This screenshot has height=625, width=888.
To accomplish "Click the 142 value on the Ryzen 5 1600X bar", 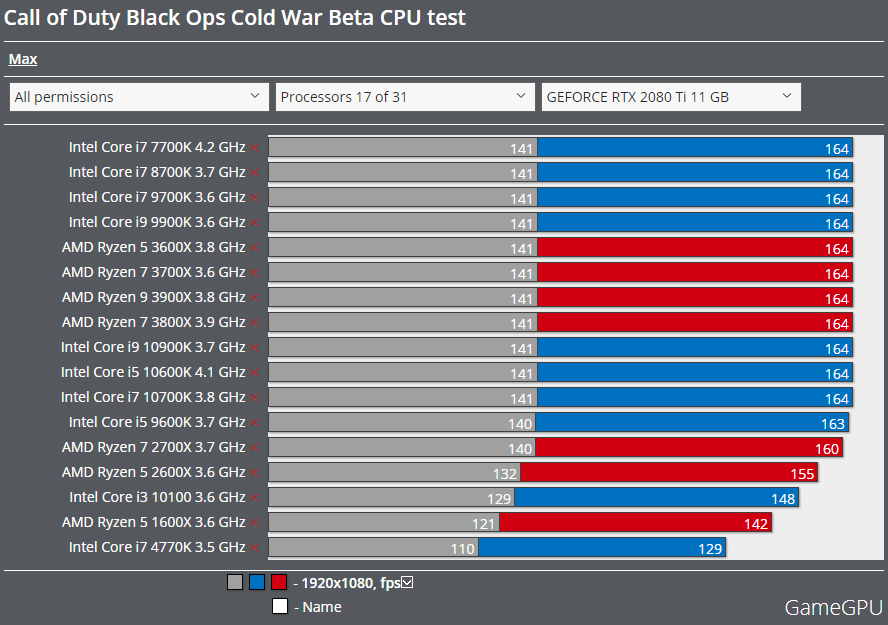I will pyautogui.click(x=756, y=524).
